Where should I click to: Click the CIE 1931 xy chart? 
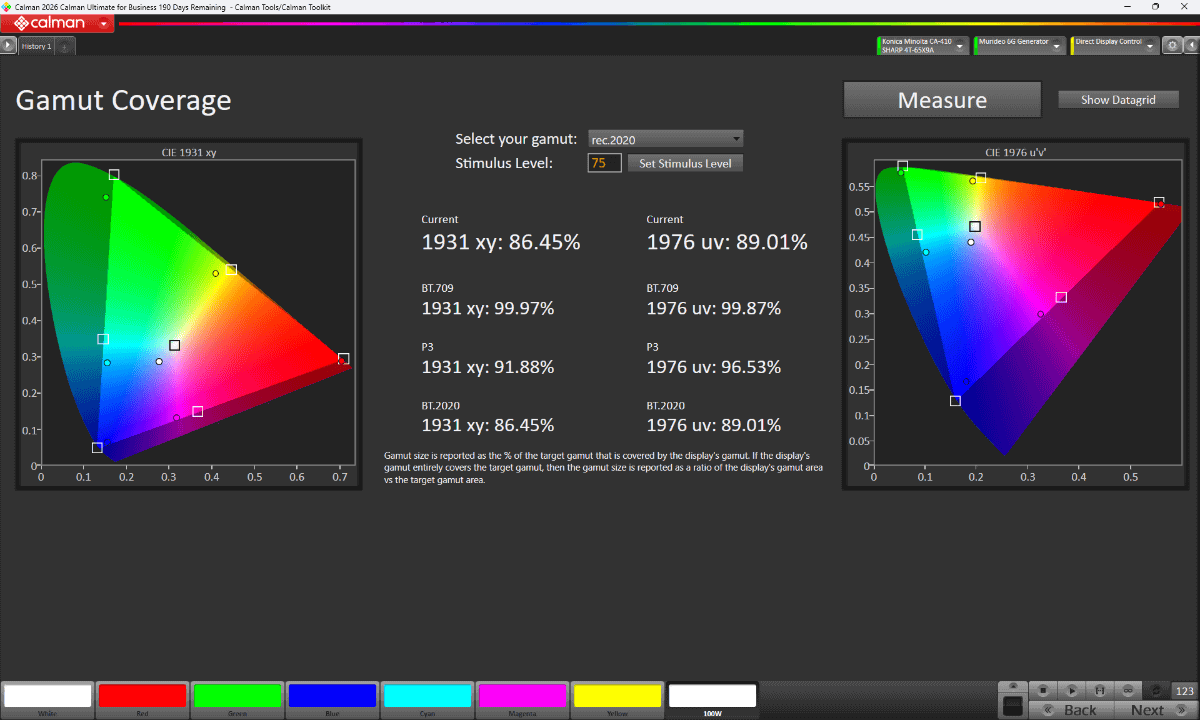pos(189,313)
